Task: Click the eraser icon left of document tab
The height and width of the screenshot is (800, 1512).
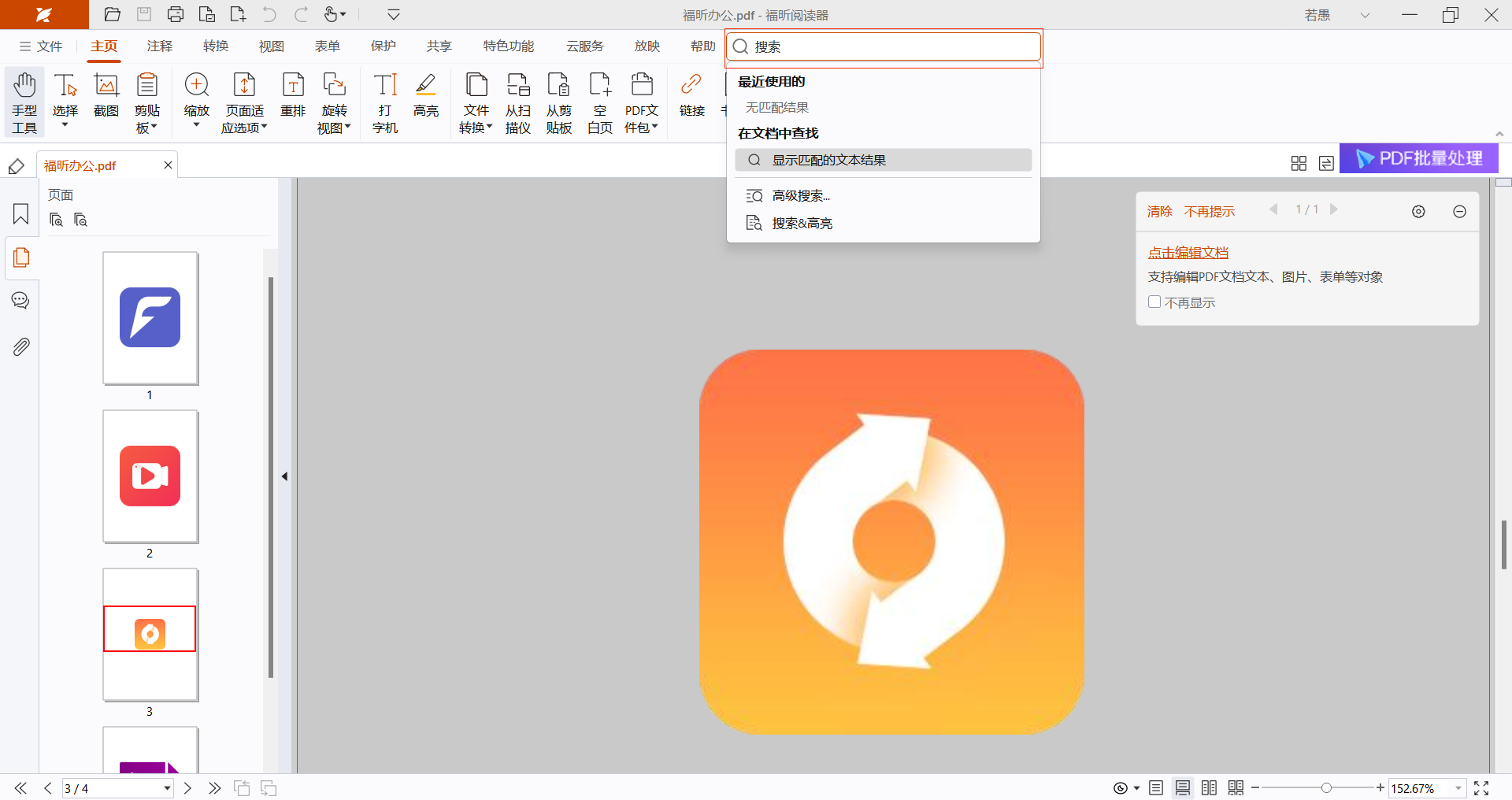Action: click(17, 166)
